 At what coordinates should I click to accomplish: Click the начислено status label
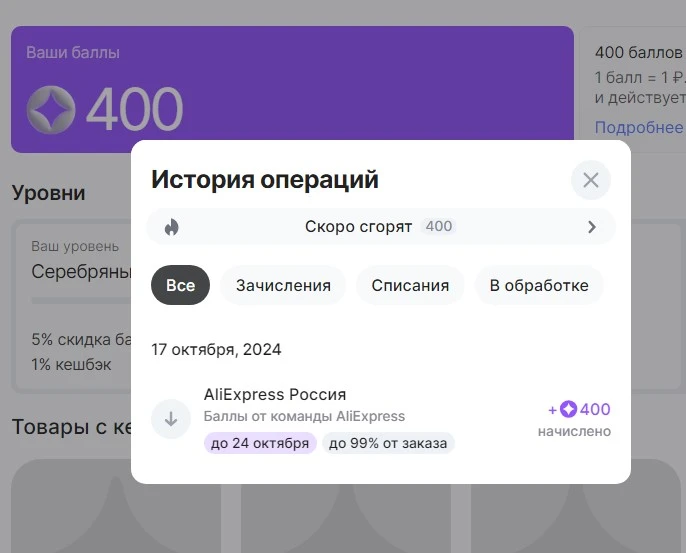pyautogui.click(x=574, y=431)
